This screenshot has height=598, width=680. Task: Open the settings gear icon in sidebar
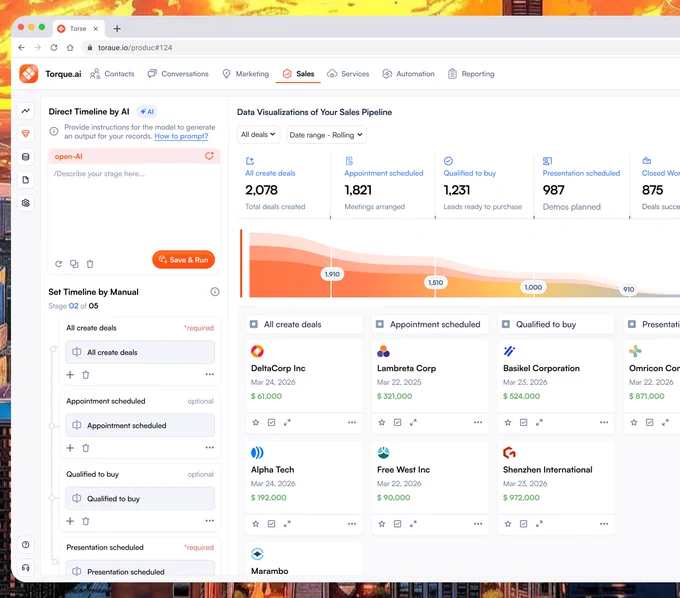point(26,203)
